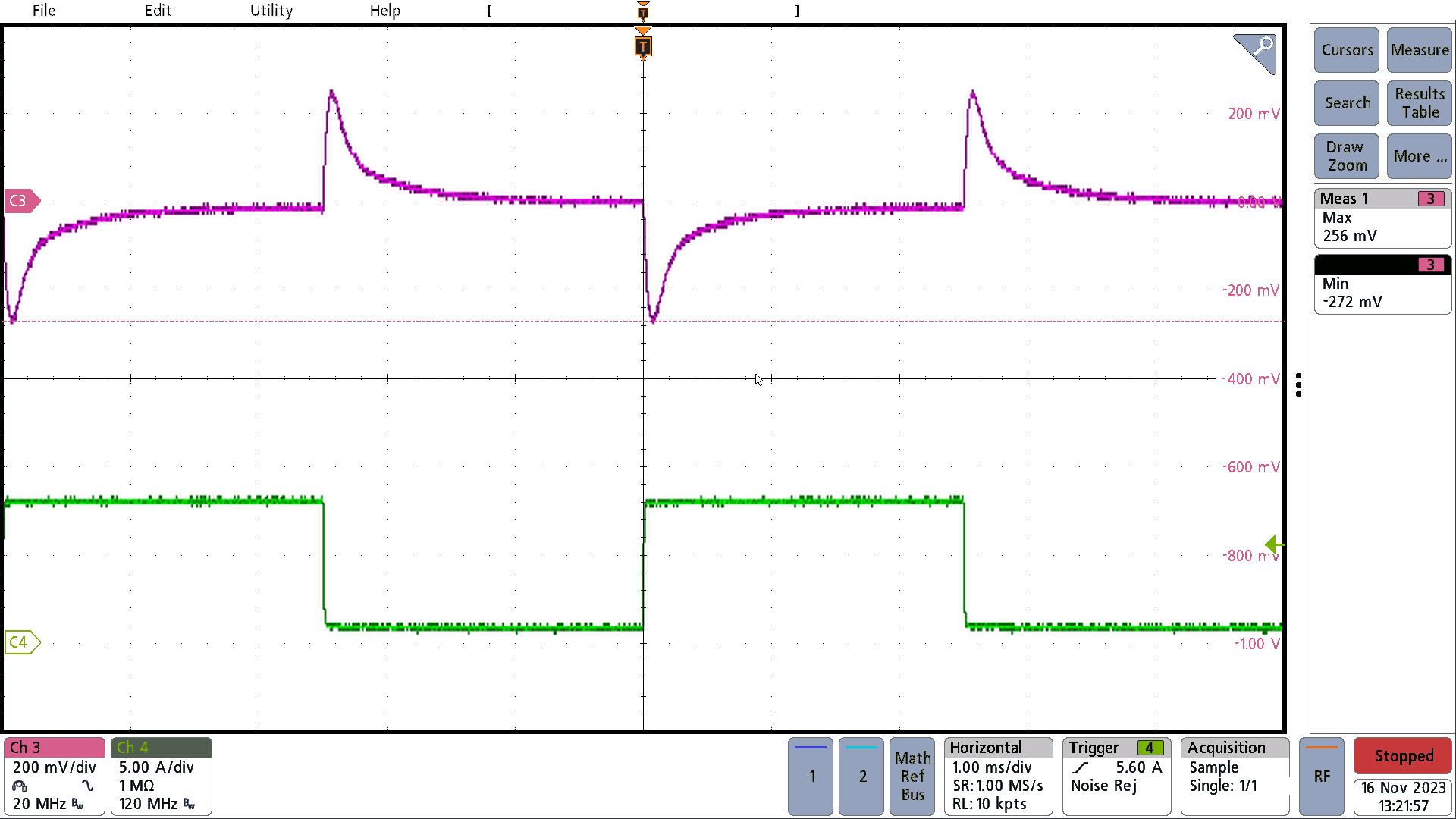Open the Horizontal settings badge

(999, 777)
